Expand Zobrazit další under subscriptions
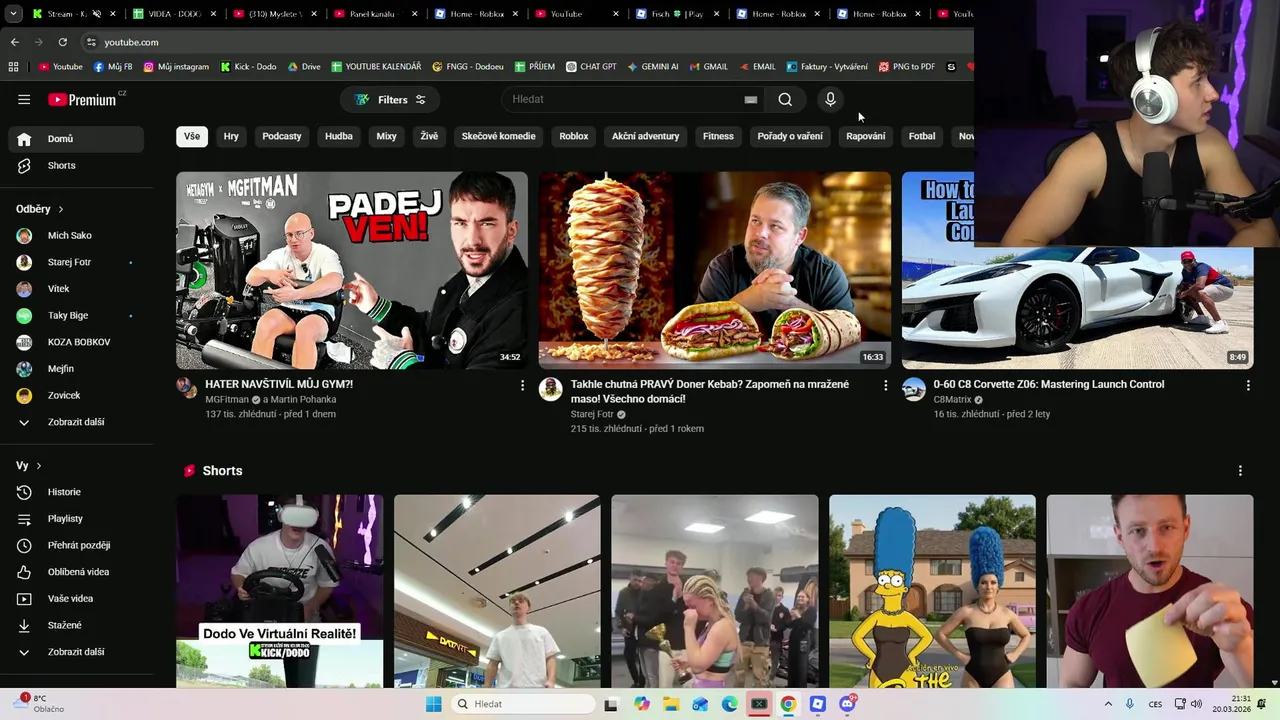Viewport: 1280px width, 720px height. point(76,422)
